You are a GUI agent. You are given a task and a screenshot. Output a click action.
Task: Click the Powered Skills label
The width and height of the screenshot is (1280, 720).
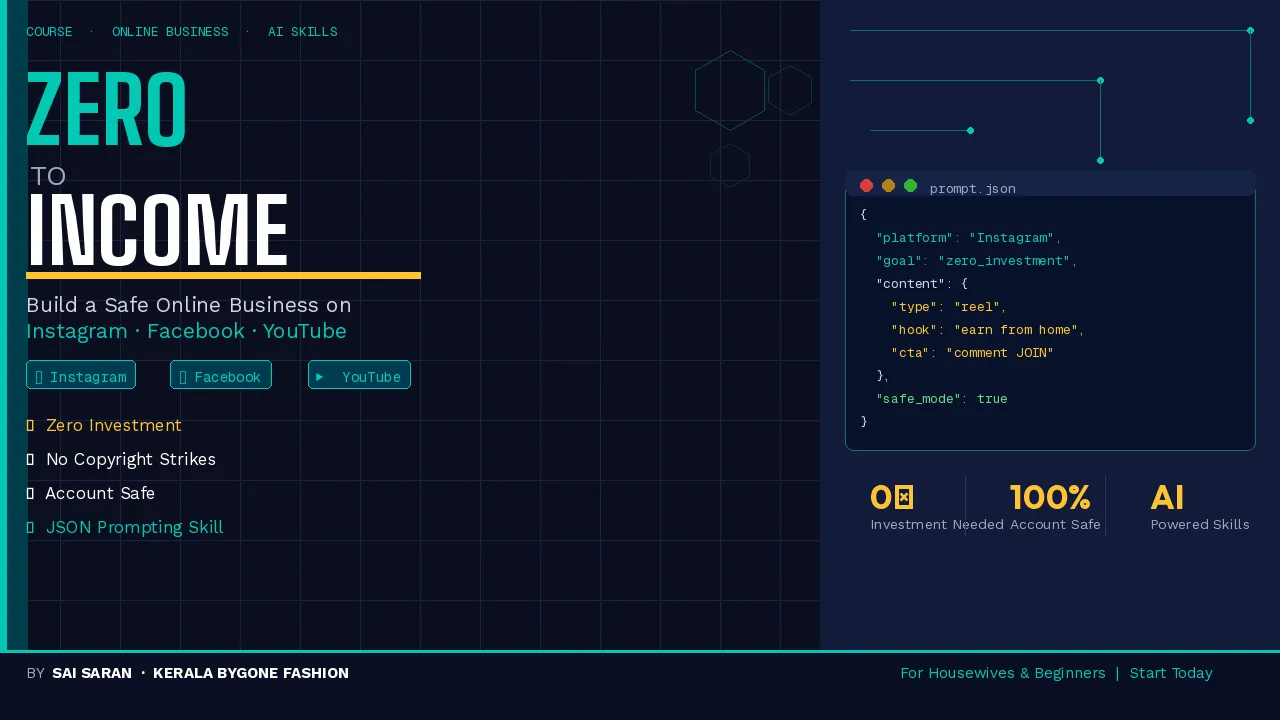pyautogui.click(x=1200, y=525)
